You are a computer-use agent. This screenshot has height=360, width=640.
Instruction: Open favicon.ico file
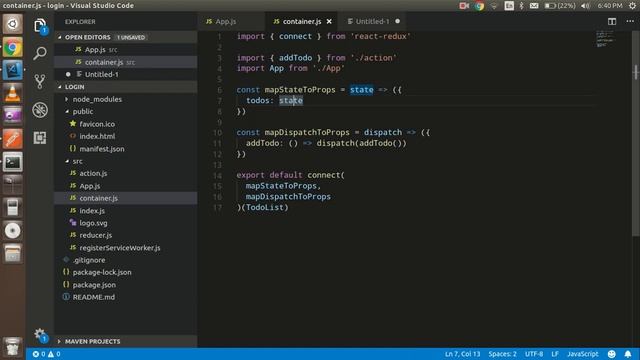pyautogui.click(x=126, y=124)
